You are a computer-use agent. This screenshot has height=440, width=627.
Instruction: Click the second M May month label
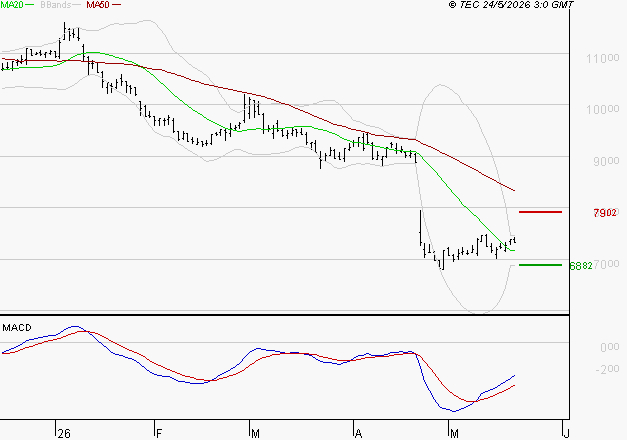pos(454,433)
